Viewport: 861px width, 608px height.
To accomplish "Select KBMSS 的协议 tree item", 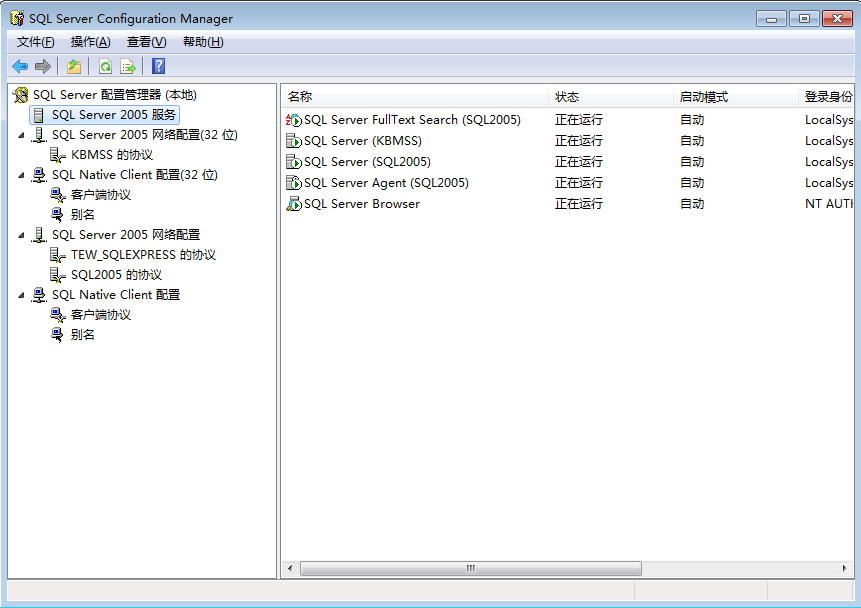I will 111,155.
